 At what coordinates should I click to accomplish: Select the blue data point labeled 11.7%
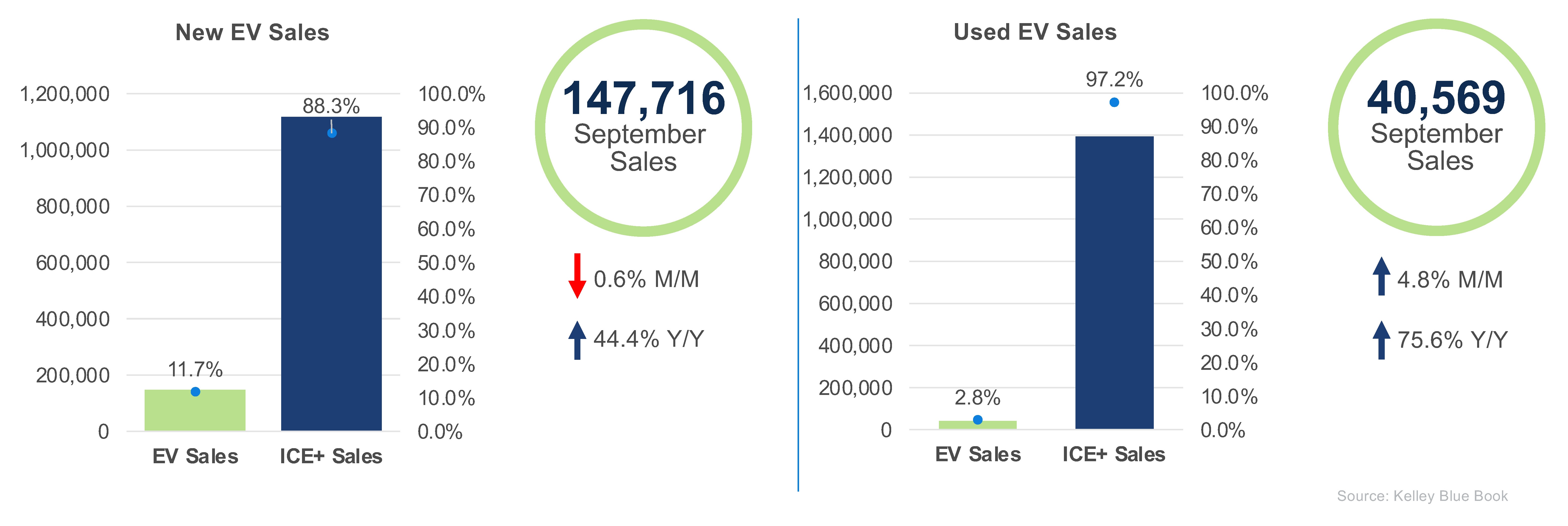coord(195,391)
